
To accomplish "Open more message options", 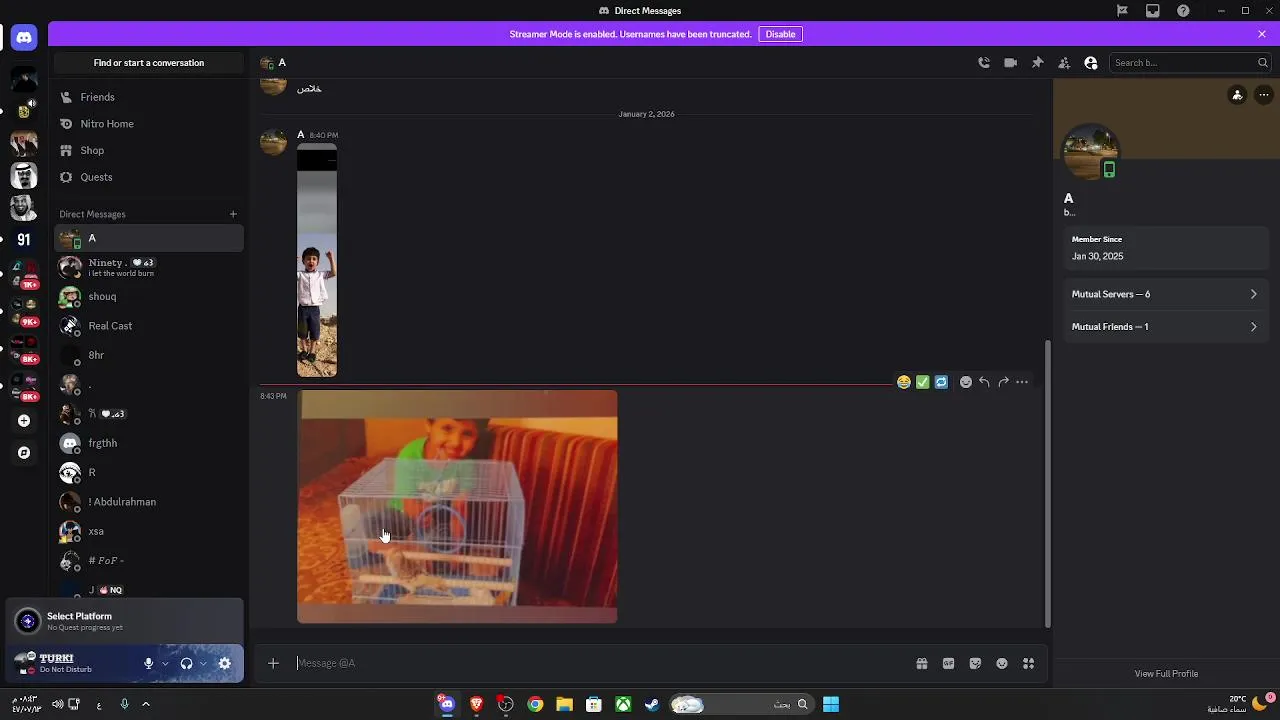I will point(1022,382).
